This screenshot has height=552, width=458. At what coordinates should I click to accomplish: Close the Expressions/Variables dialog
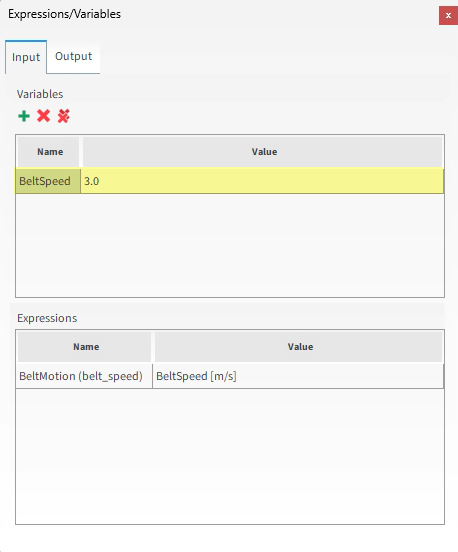[448, 15]
